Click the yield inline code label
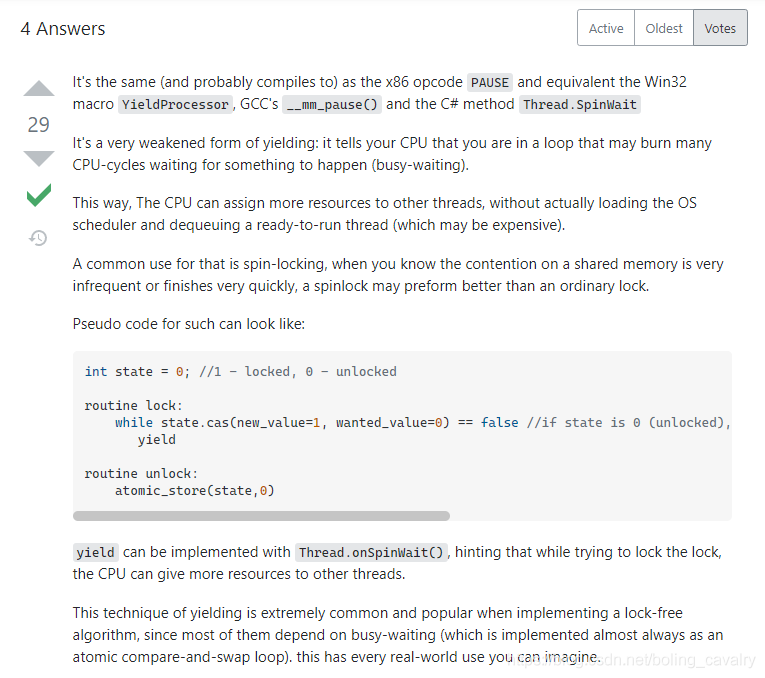The image size is (765, 678). click(96, 552)
